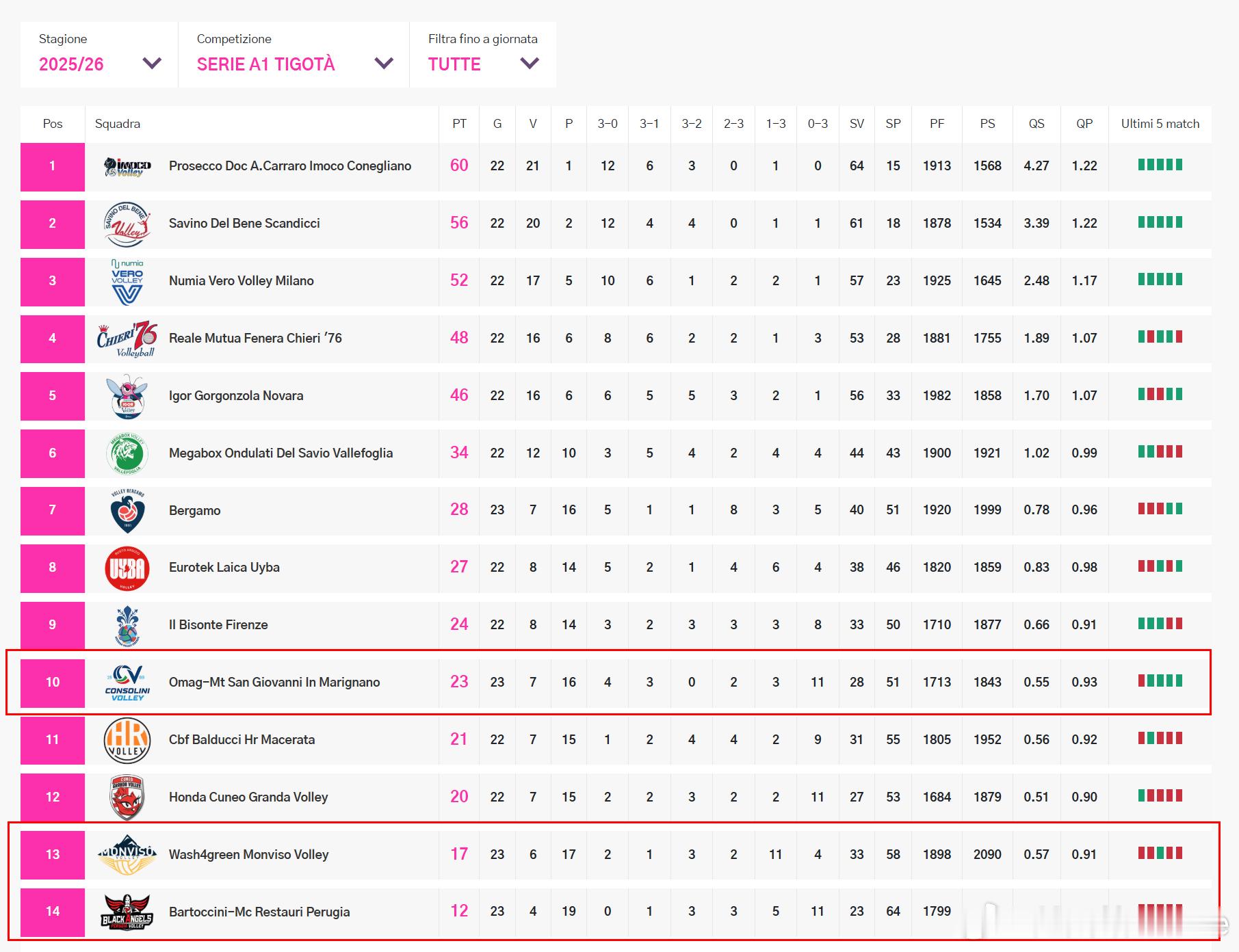1239x952 pixels.
Task: Click the Chieri '76 Volleyball logo
Action: 127,339
